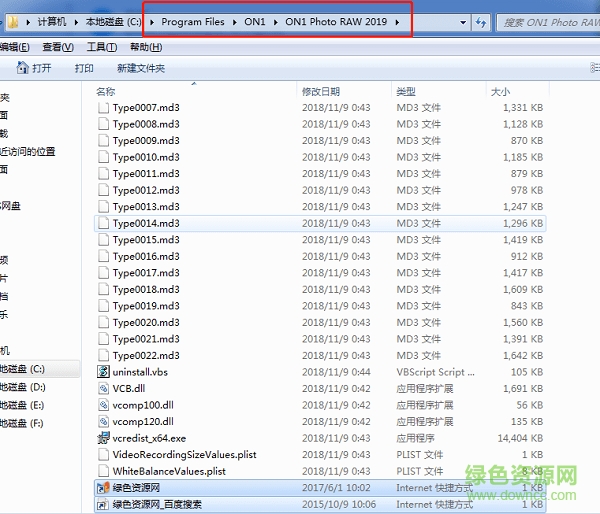Viewport: 600px width, 514px height.
Task: Select file name Type0015.md3
Action: 146,240
